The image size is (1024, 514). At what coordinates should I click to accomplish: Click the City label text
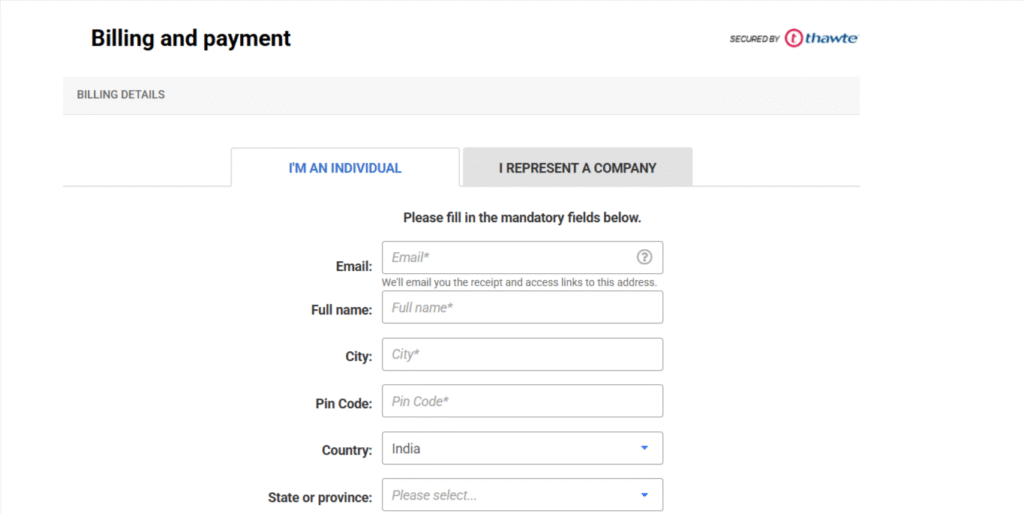pyautogui.click(x=358, y=357)
